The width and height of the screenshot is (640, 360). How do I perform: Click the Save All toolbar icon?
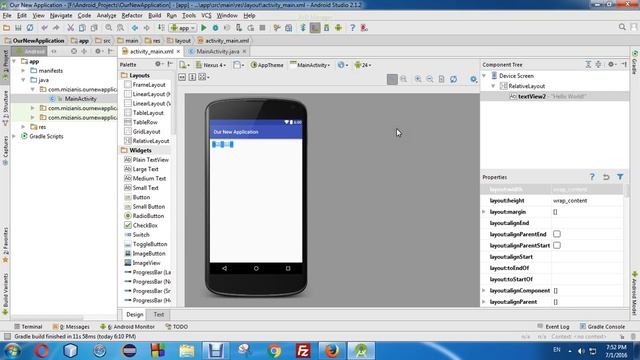click(x=18, y=28)
